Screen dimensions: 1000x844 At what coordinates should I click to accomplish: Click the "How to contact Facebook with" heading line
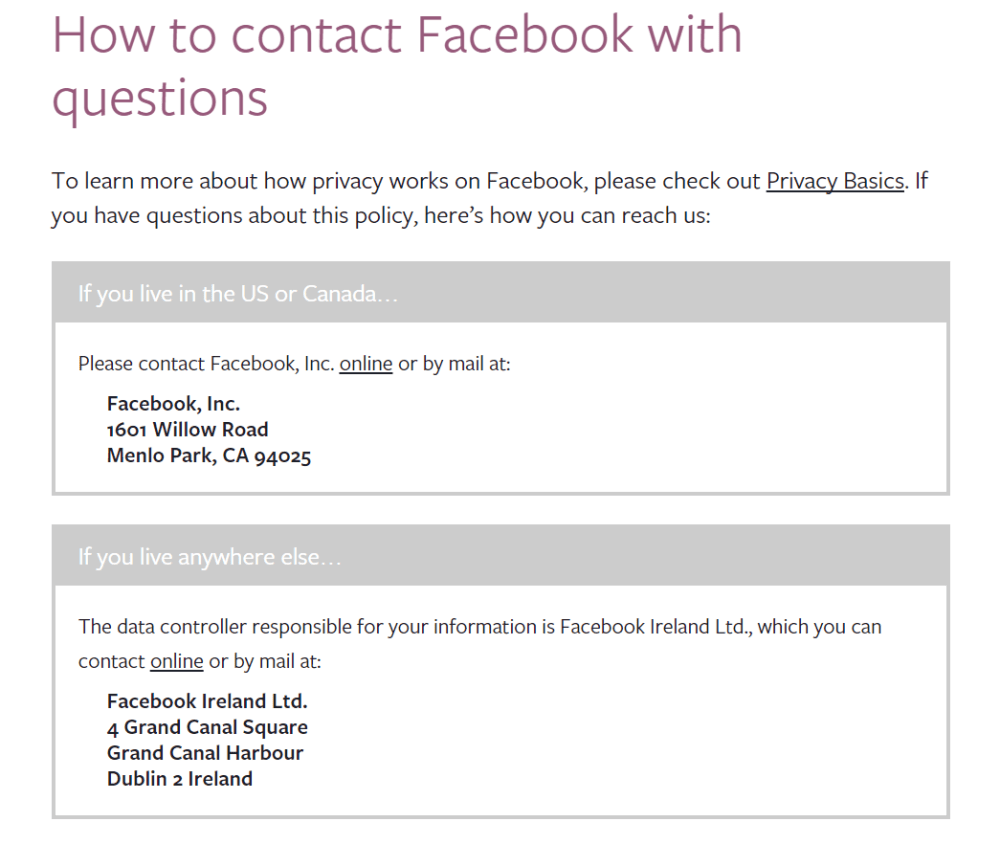pos(397,34)
